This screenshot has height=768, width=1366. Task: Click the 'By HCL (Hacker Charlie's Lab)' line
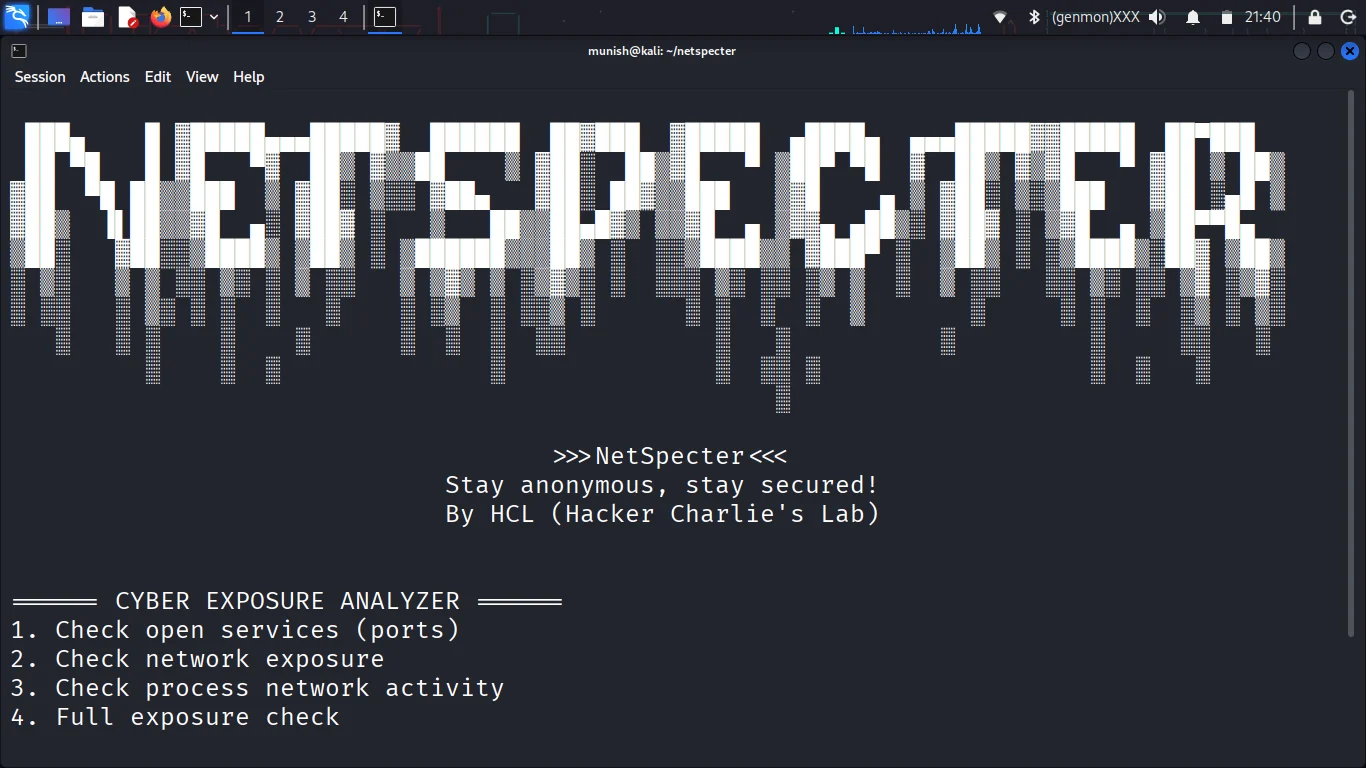[x=662, y=515]
